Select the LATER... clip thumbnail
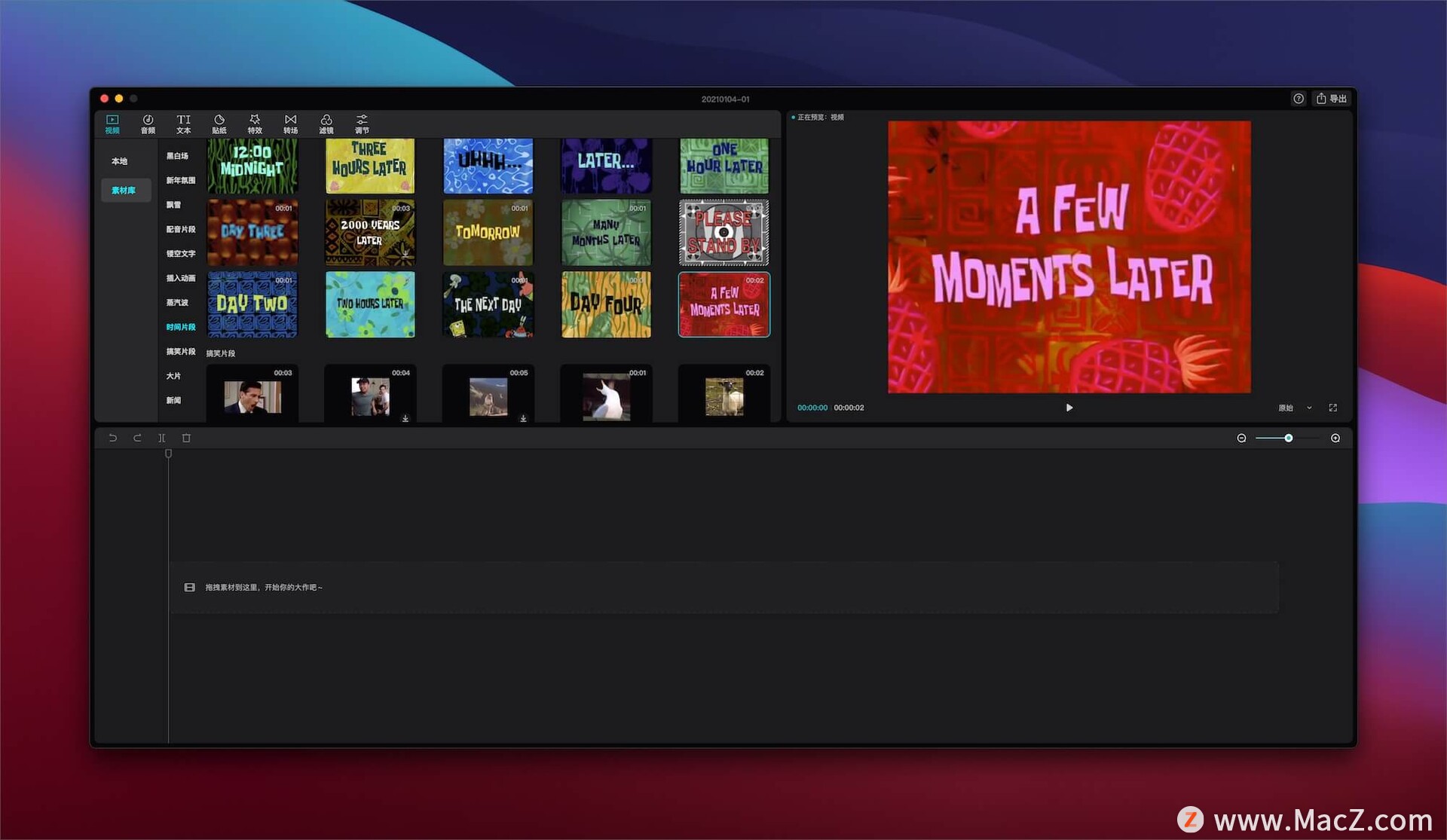 [x=606, y=165]
